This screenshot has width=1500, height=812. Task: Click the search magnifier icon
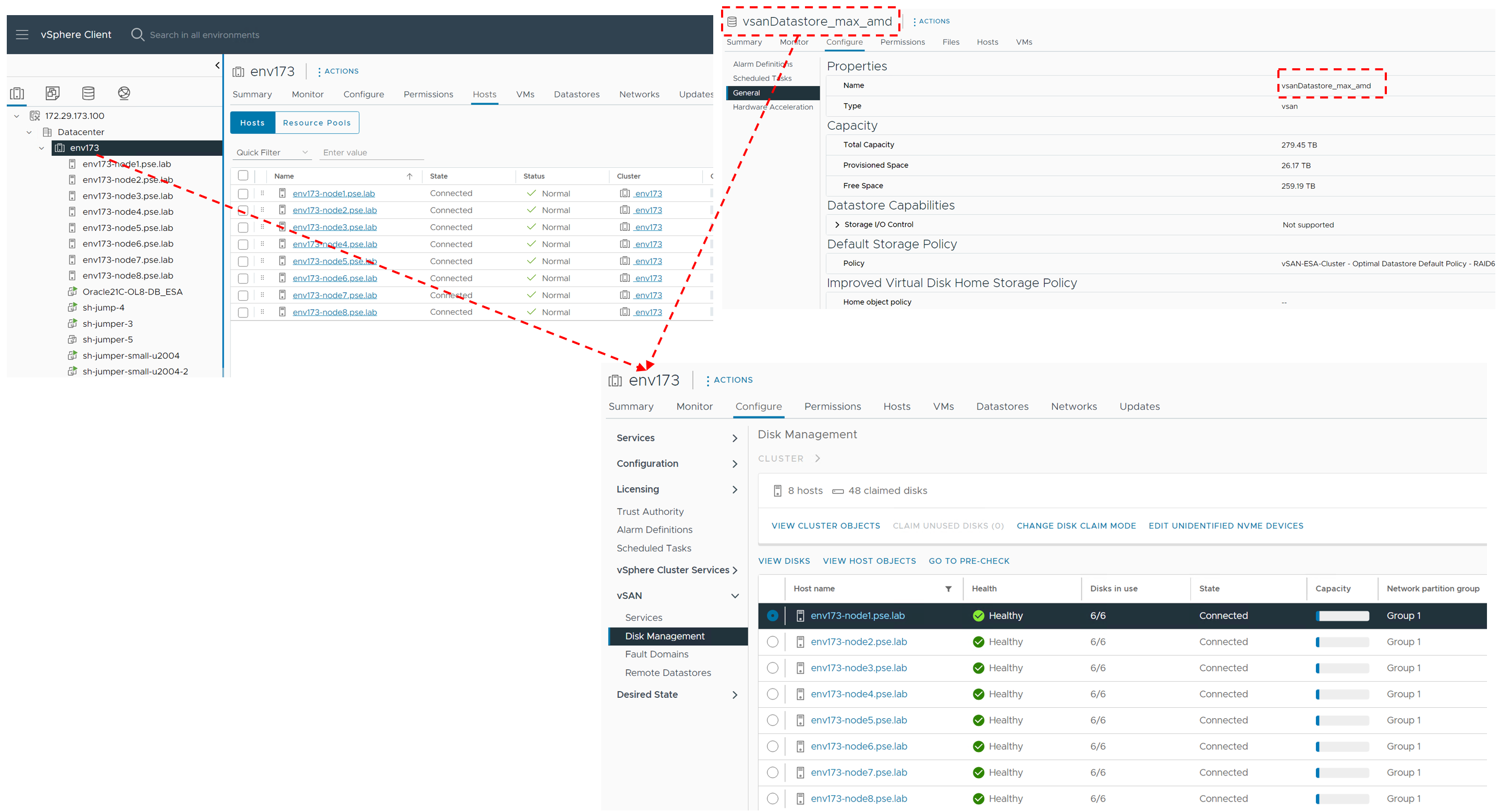138,35
